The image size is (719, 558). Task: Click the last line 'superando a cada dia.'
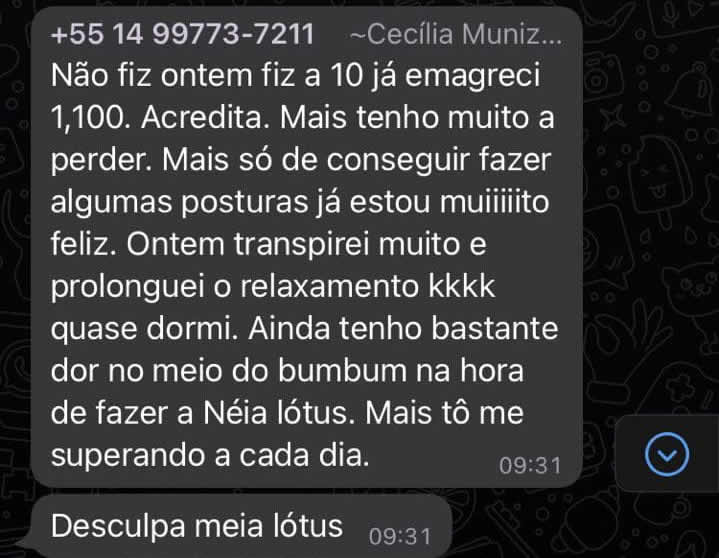(210, 455)
